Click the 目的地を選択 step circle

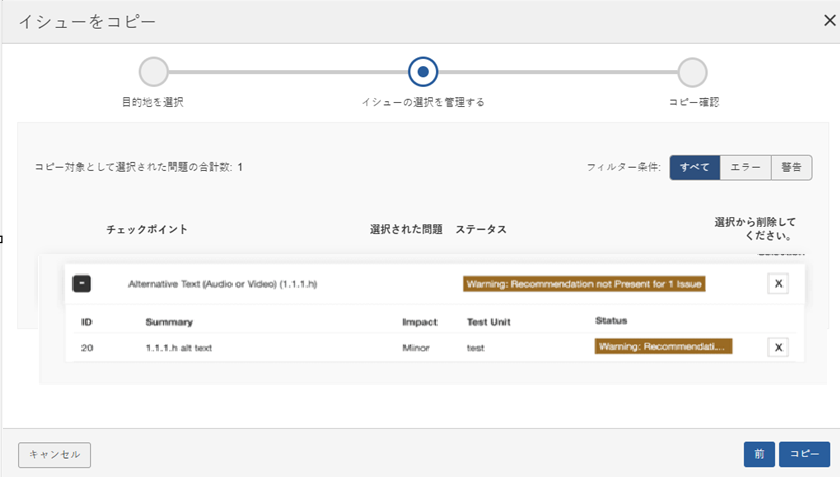tap(153, 72)
